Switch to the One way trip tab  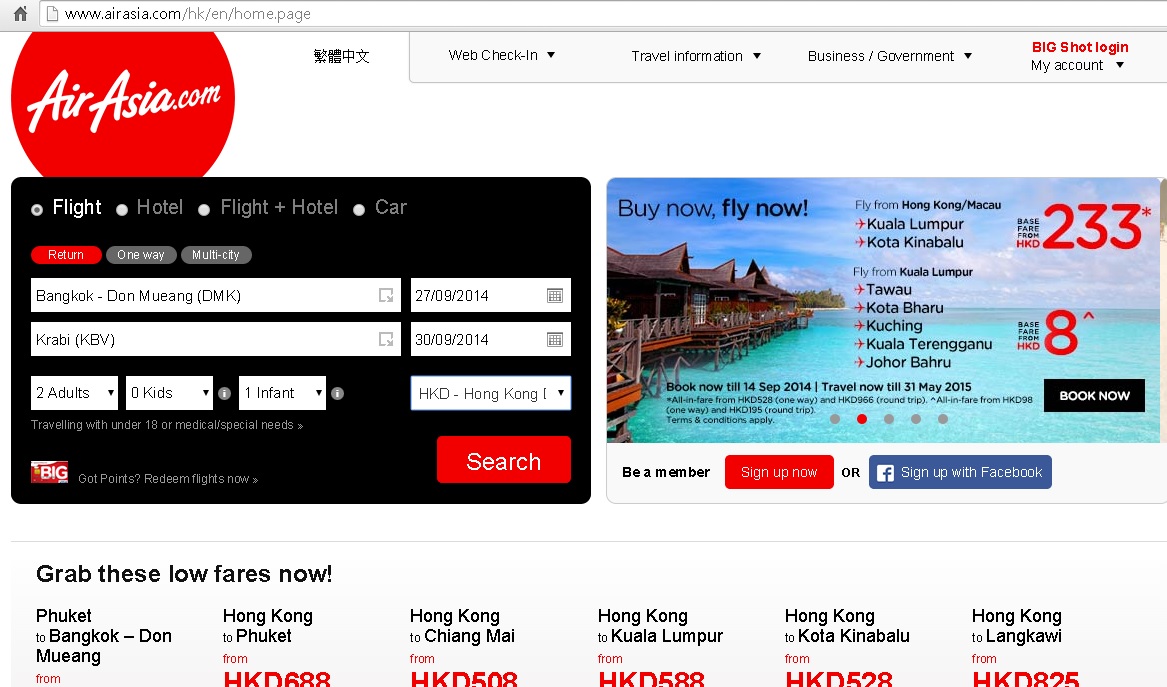(141, 255)
